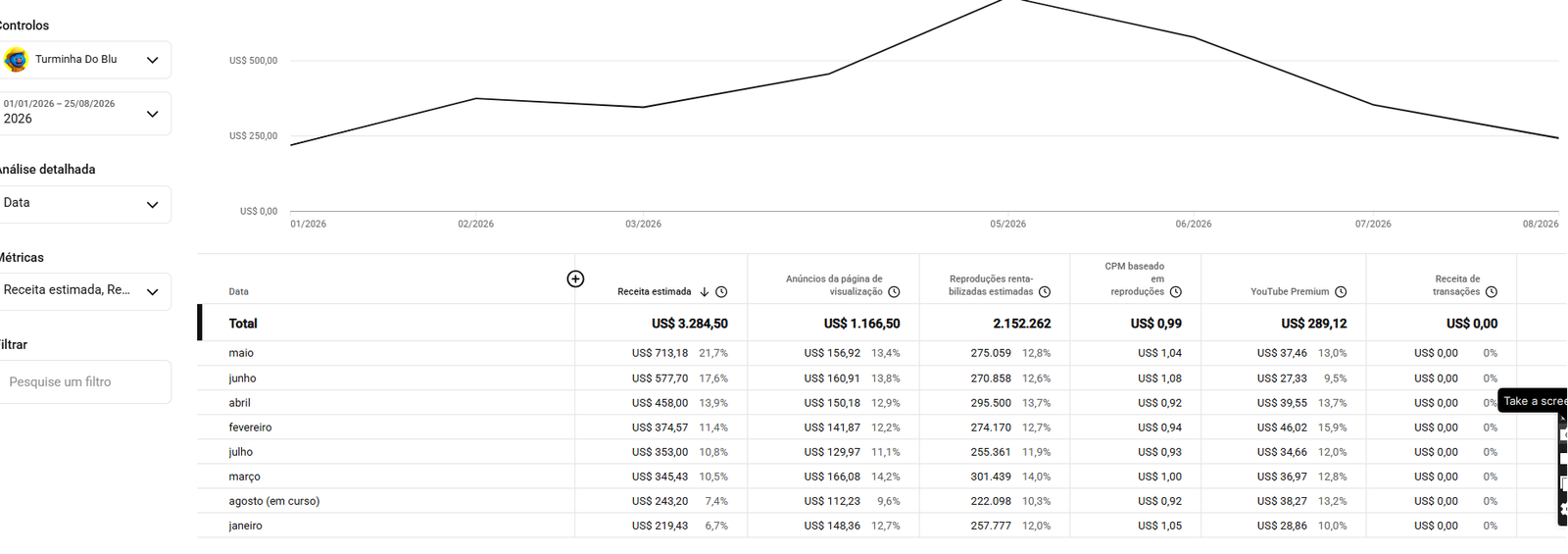Image resolution: width=1568 pixels, height=554 pixels.
Task: Click clock icon beside CPM baseado em reproduções
Action: [x=1176, y=292]
